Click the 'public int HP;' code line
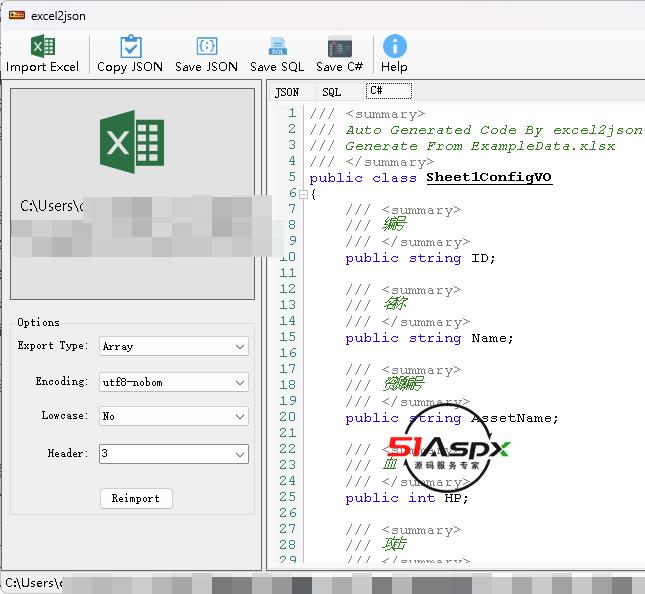The width and height of the screenshot is (645, 594). (406, 498)
